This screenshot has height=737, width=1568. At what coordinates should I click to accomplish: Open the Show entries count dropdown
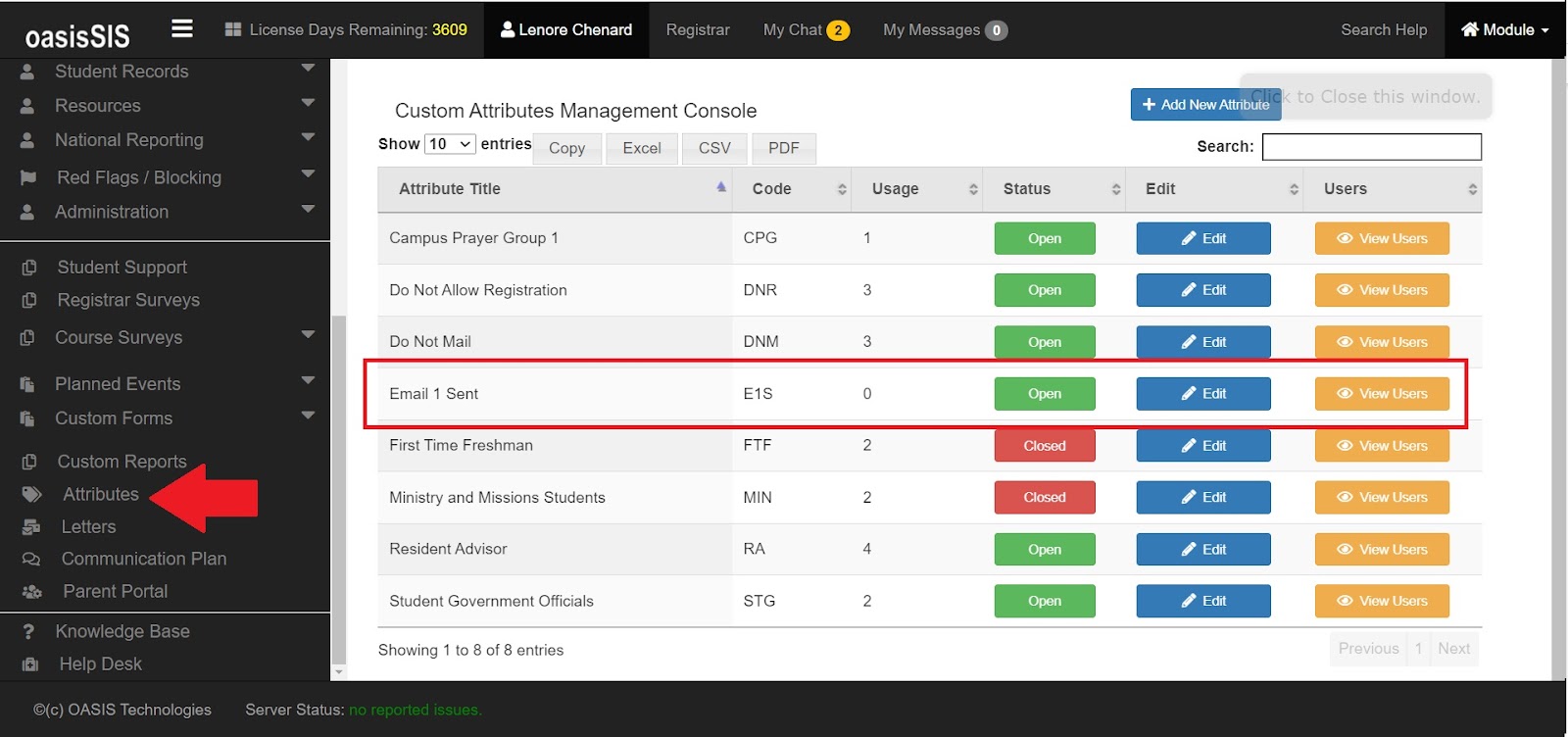click(x=450, y=144)
